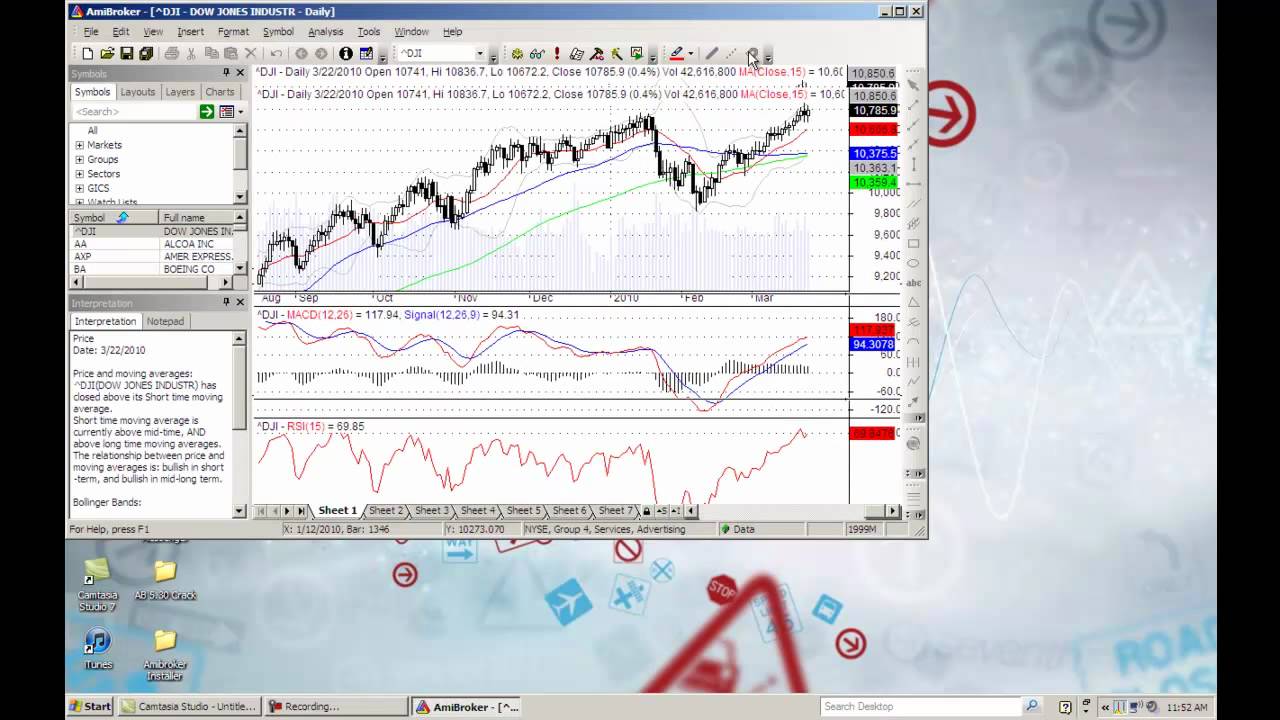Select the BA Boeing row in symbol list
The image size is (1280, 720).
click(x=152, y=269)
